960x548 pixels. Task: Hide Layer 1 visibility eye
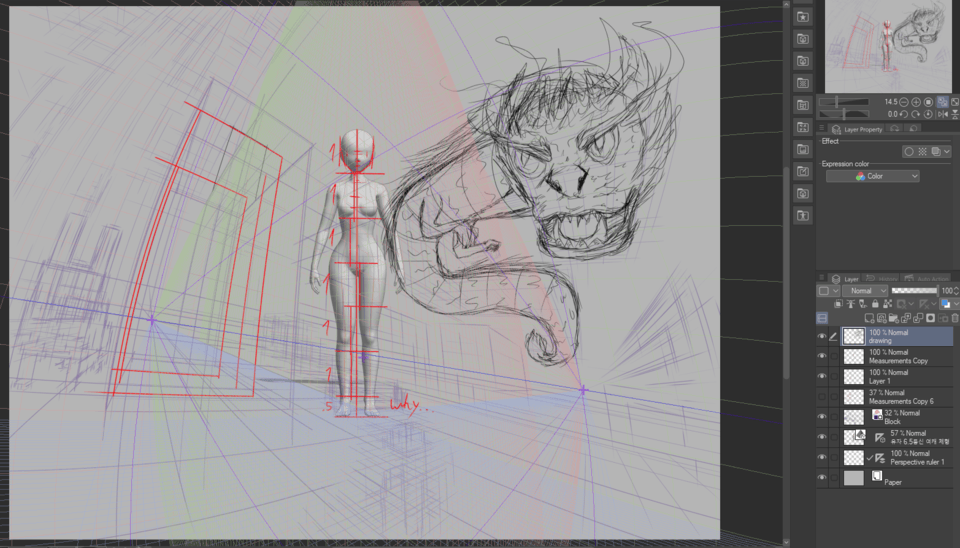822,377
